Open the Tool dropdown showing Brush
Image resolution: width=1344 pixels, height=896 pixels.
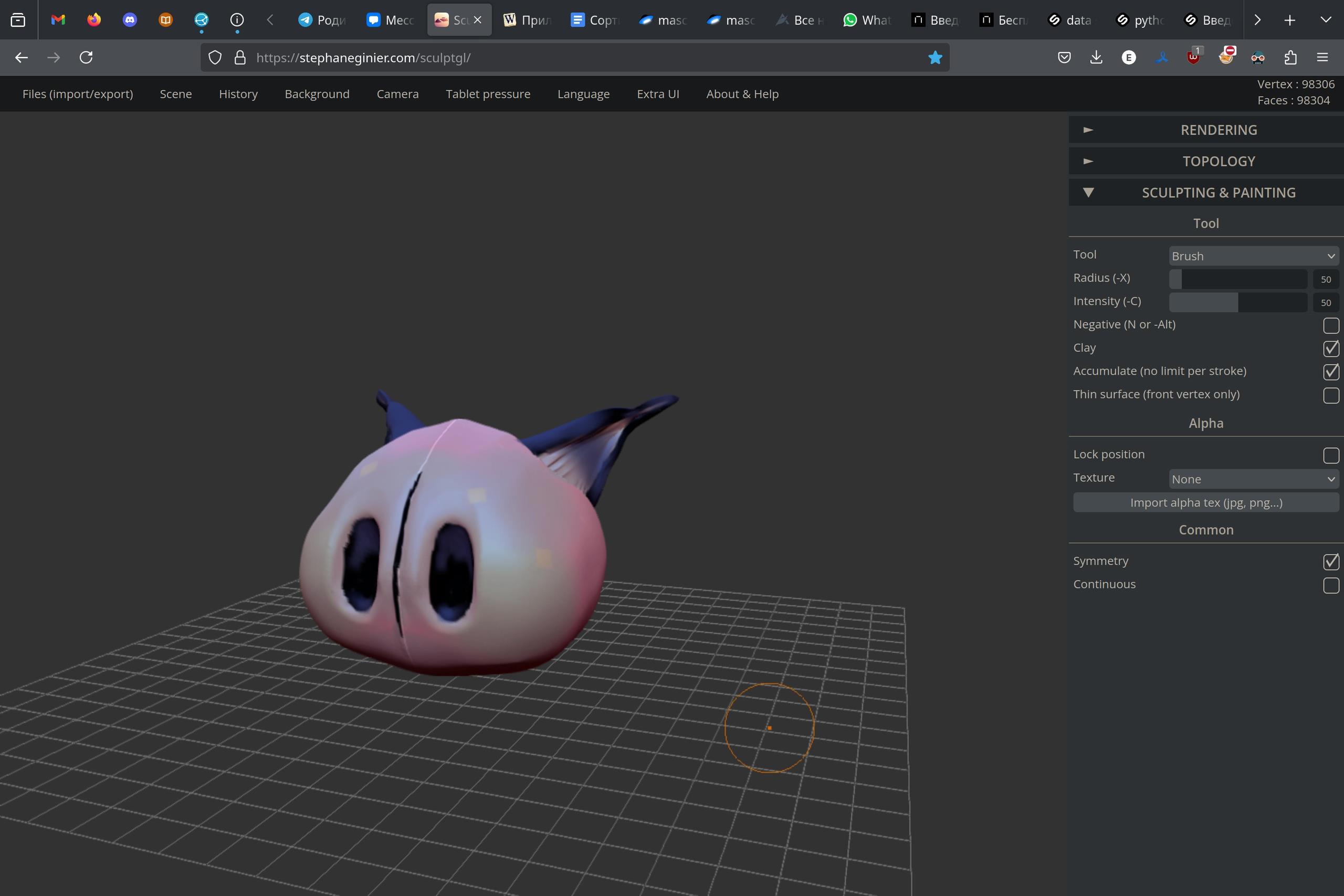click(x=1253, y=256)
